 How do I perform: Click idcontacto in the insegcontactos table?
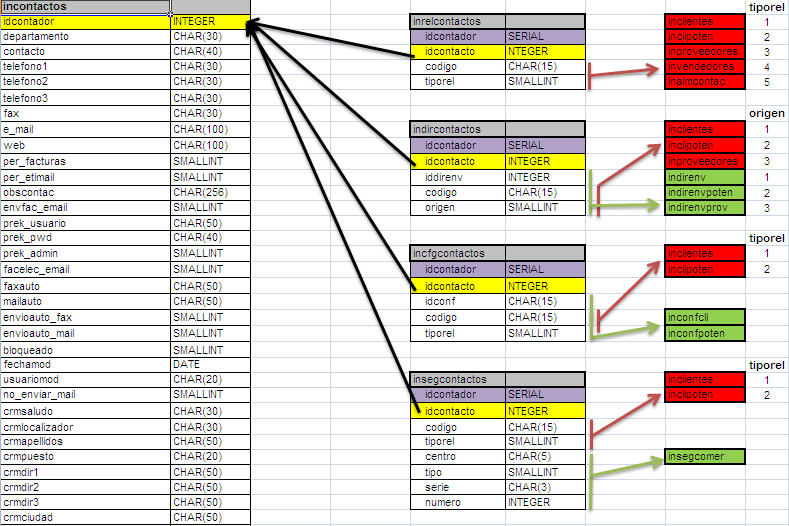click(x=457, y=411)
